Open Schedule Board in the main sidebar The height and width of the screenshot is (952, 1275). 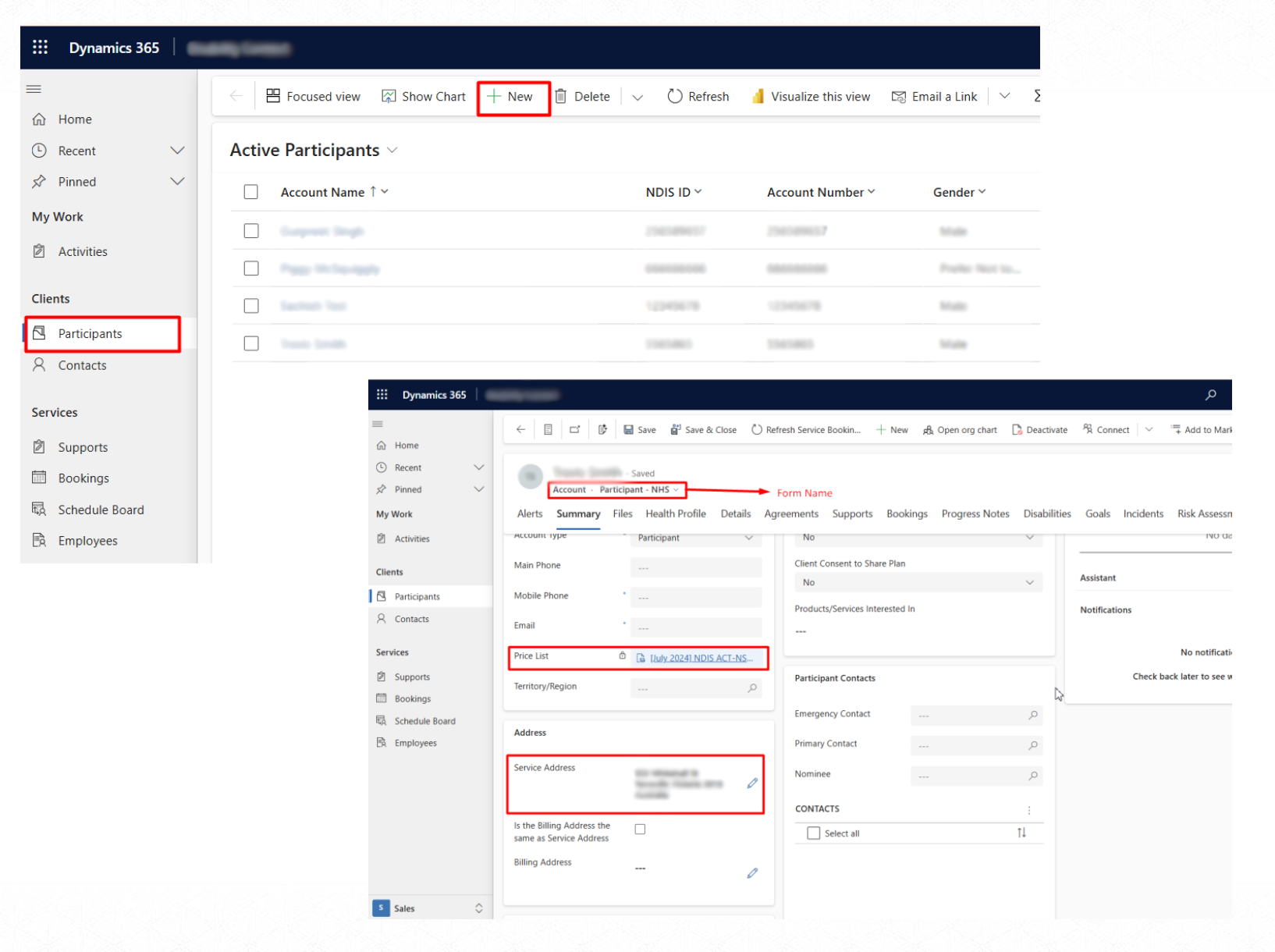[101, 510]
